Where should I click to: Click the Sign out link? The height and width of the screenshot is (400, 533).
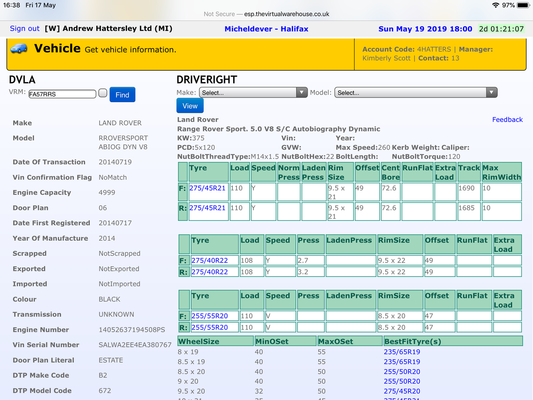(24, 29)
